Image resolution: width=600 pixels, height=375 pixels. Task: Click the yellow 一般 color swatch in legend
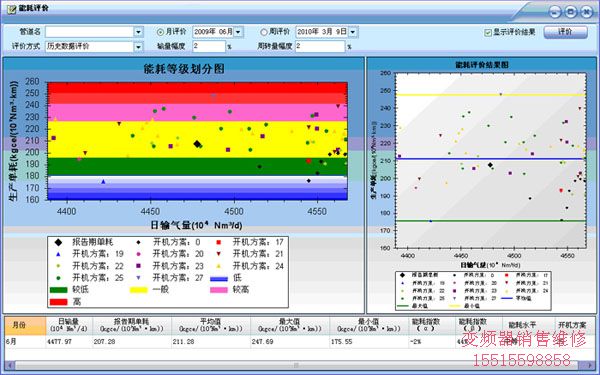pyautogui.click(x=139, y=290)
